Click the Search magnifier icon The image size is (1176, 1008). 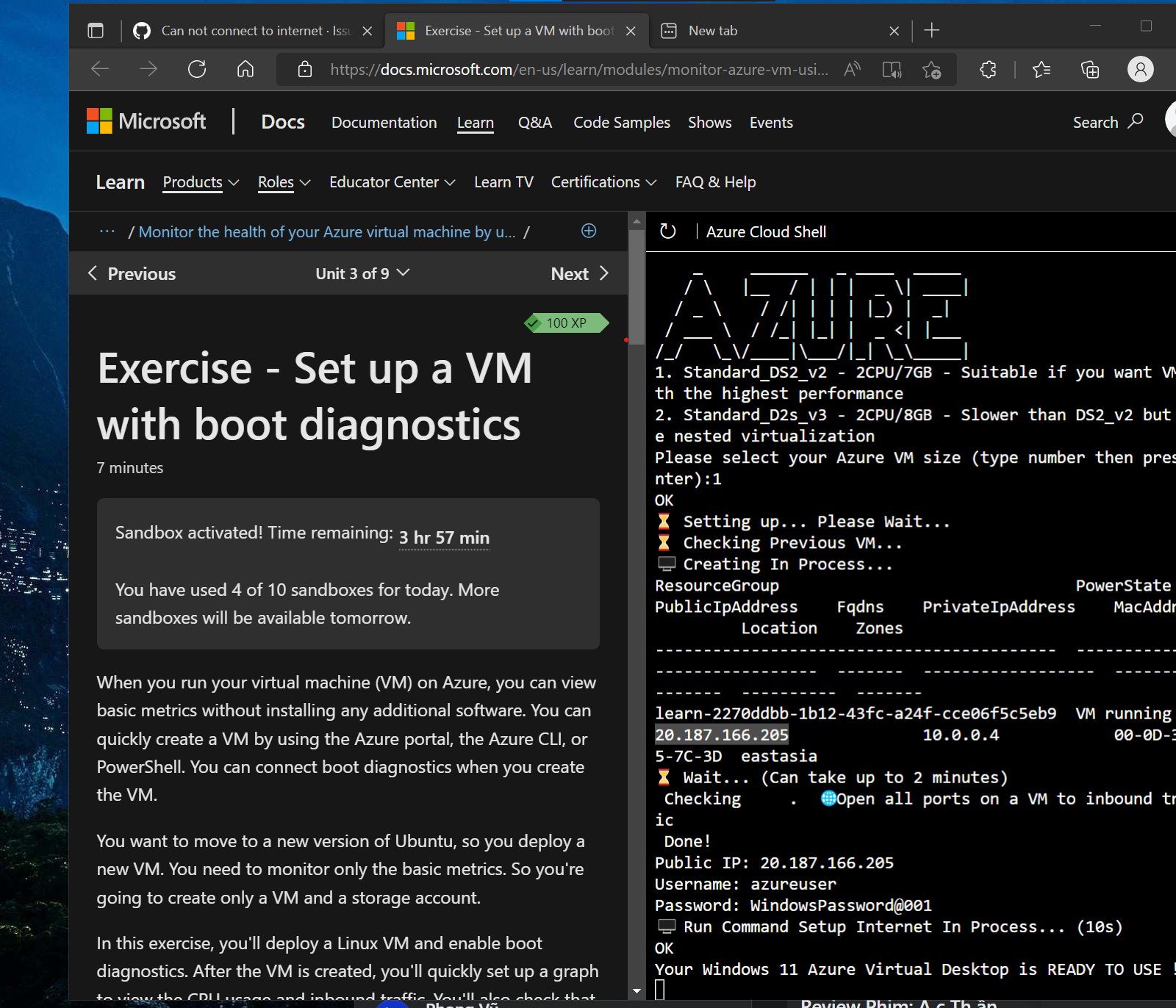click(x=1136, y=121)
